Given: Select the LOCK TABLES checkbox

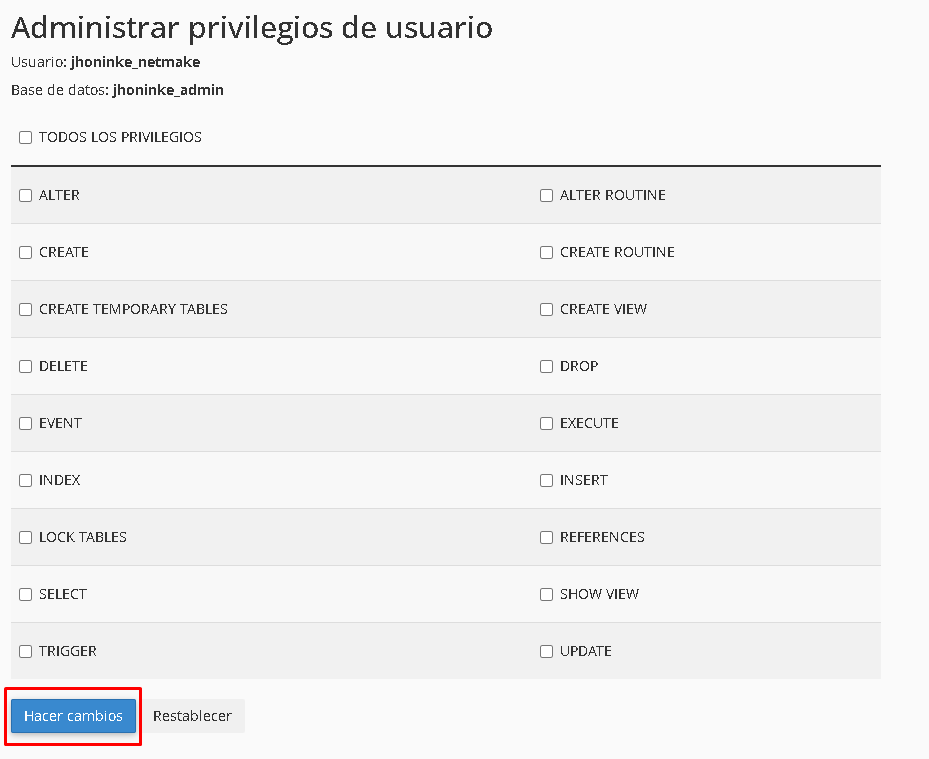Looking at the screenshot, I should click(x=25, y=537).
